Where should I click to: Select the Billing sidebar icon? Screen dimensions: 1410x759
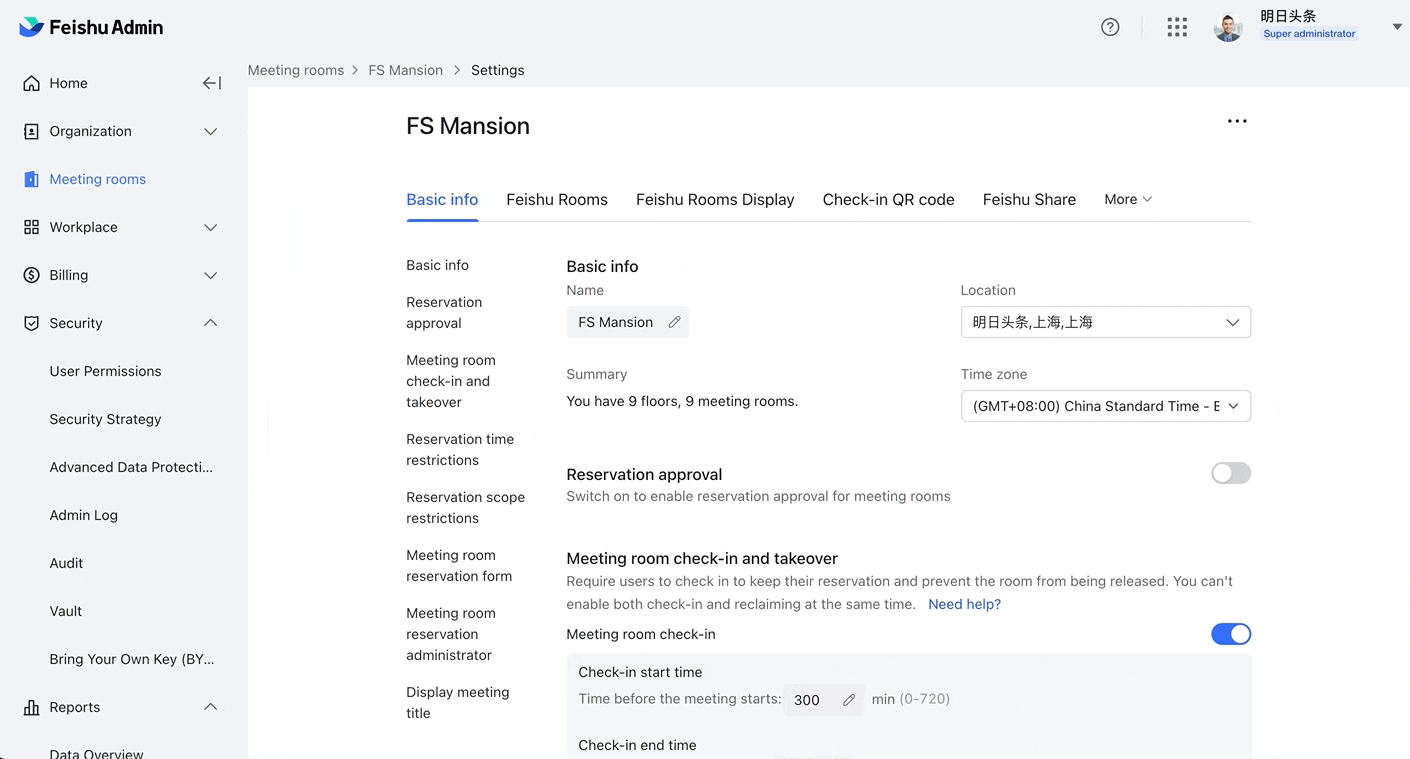click(29, 275)
